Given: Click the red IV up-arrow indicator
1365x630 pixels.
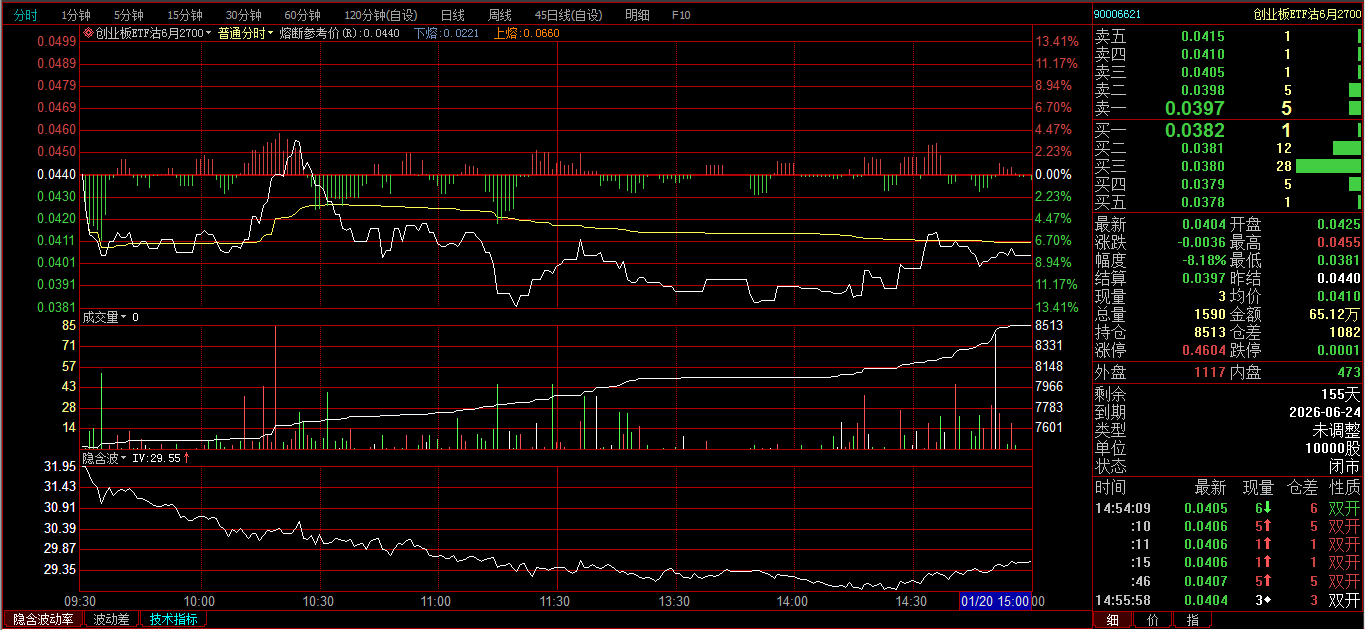Looking at the screenshot, I should (187, 458).
